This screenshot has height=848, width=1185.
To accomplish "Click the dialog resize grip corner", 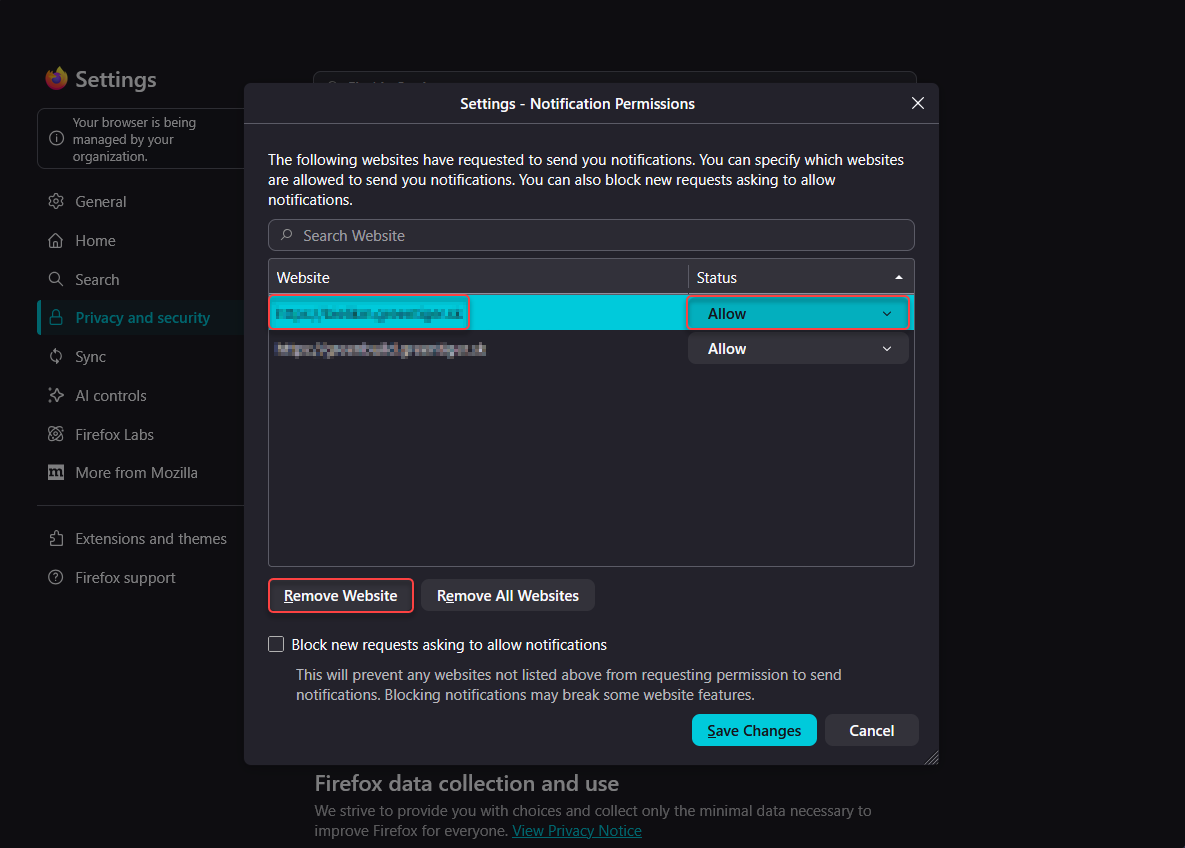I will [931, 757].
